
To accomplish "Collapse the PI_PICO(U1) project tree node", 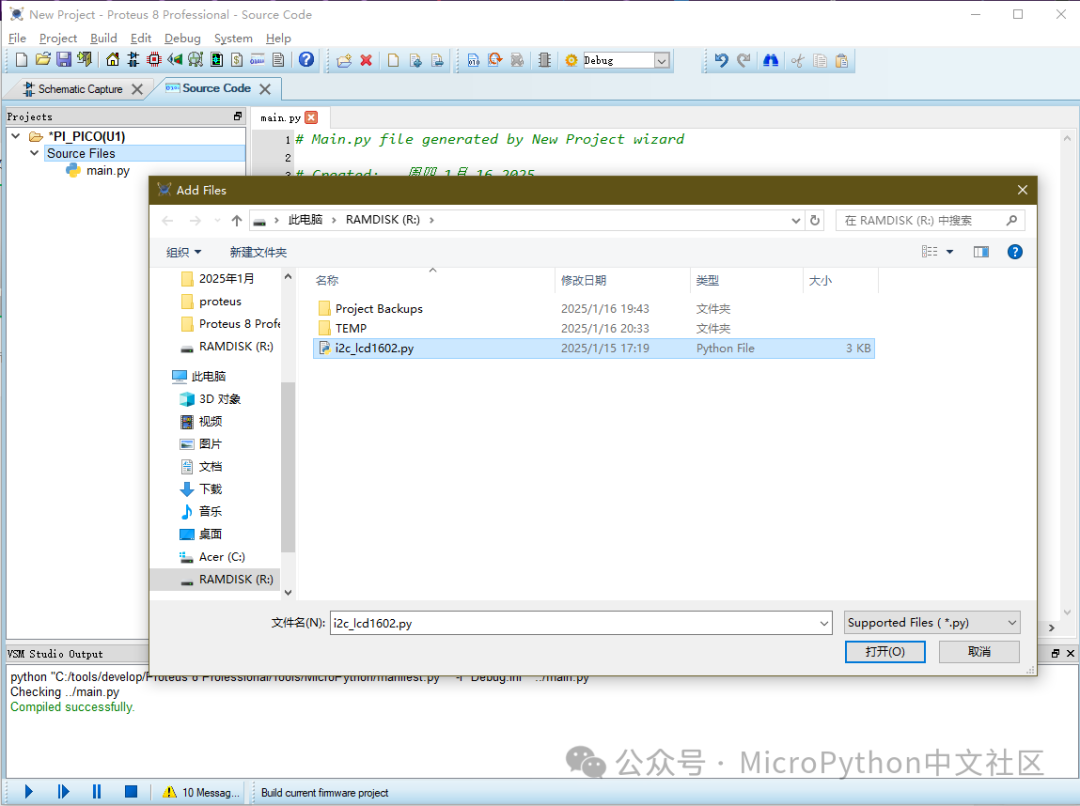I will pos(15,136).
